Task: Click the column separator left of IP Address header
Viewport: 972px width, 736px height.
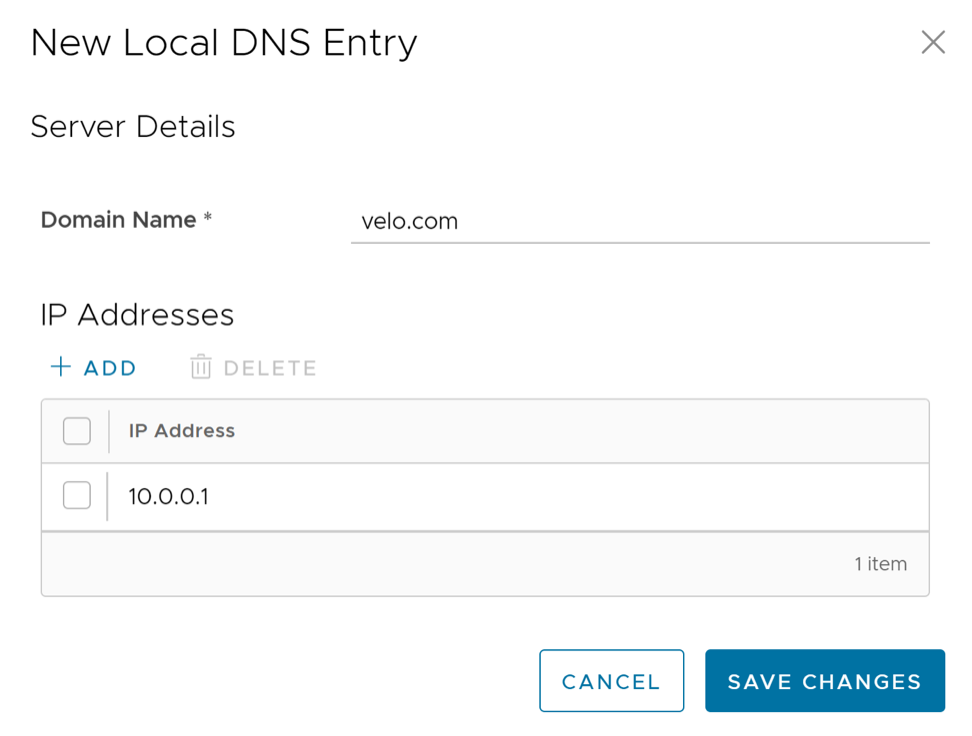Action: tap(109, 431)
